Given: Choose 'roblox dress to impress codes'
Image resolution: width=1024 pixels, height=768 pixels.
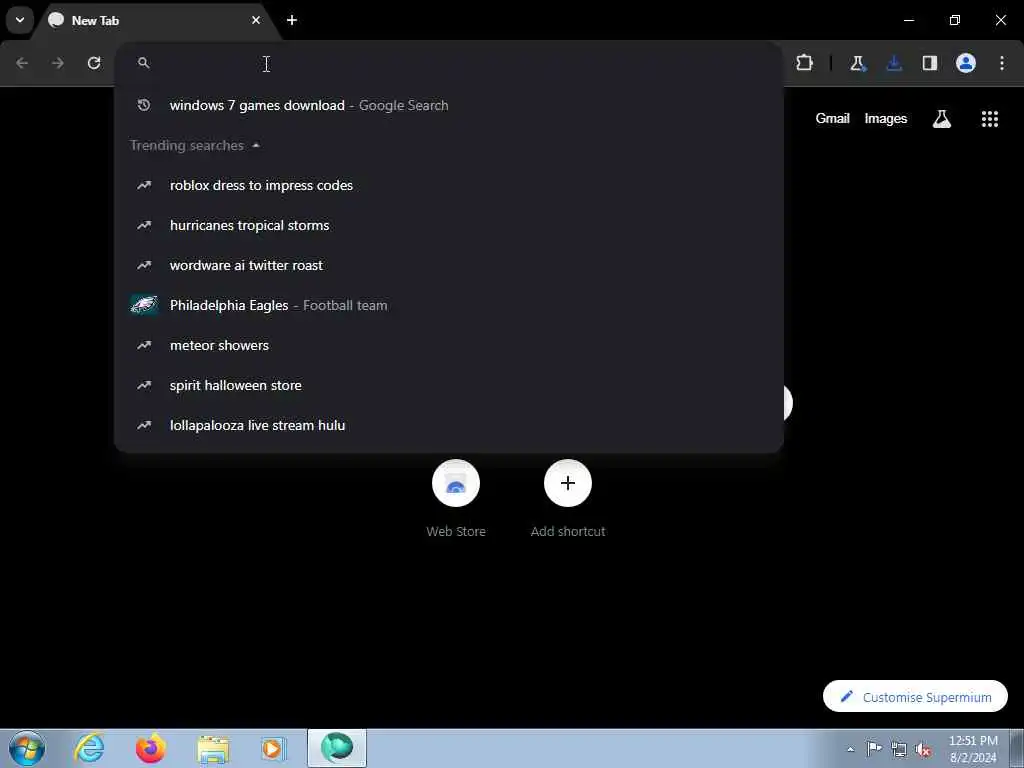Looking at the screenshot, I should (x=449, y=185).
